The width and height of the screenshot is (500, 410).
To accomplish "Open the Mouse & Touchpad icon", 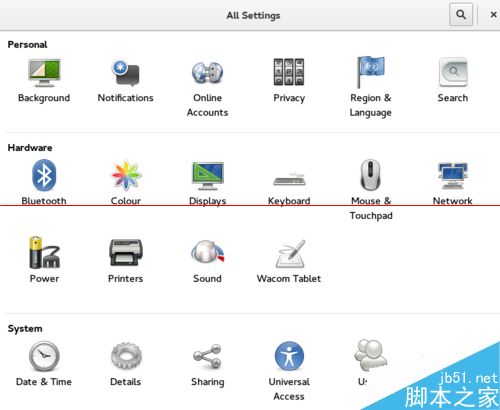I will pyautogui.click(x=370, y=175).
